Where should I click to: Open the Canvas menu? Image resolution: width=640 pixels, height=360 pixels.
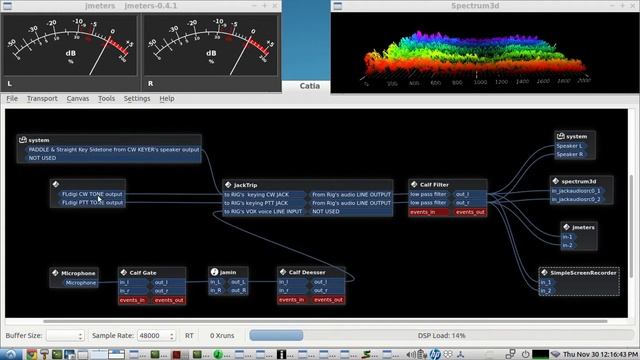78,98
